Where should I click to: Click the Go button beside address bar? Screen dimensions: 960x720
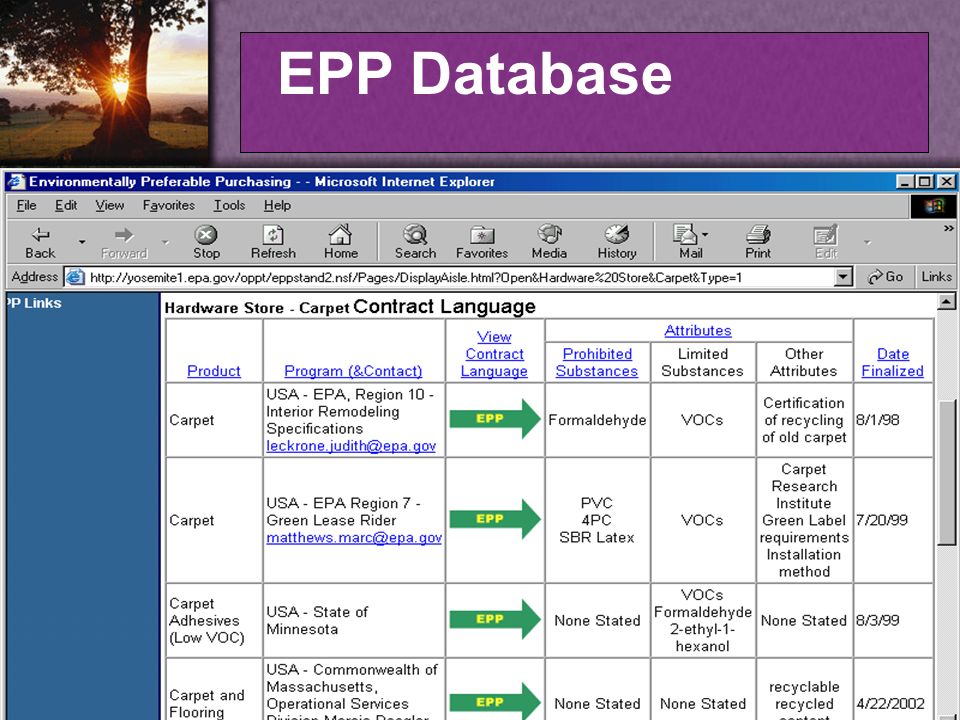885,277
